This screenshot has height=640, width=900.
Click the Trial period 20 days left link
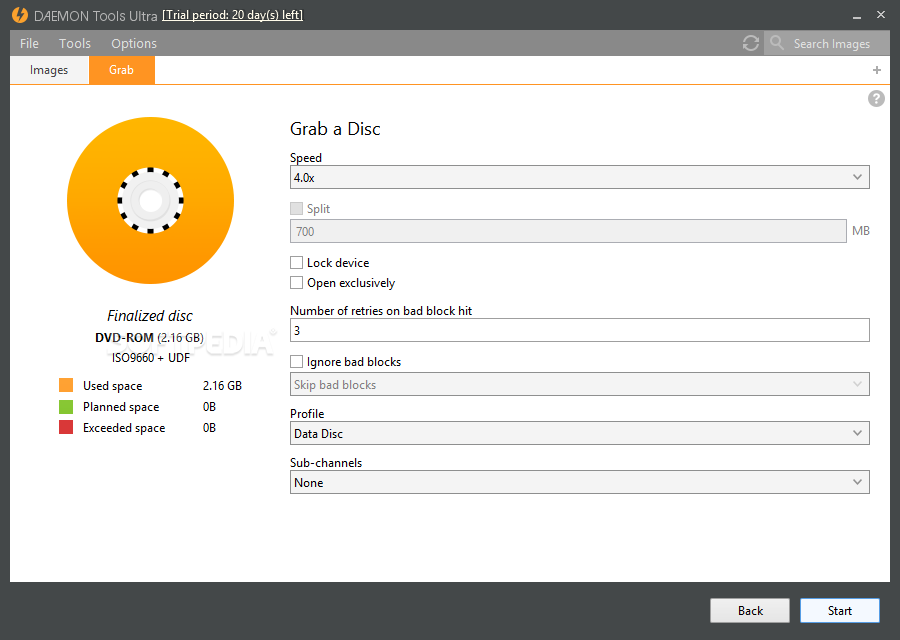click(232, 15)
